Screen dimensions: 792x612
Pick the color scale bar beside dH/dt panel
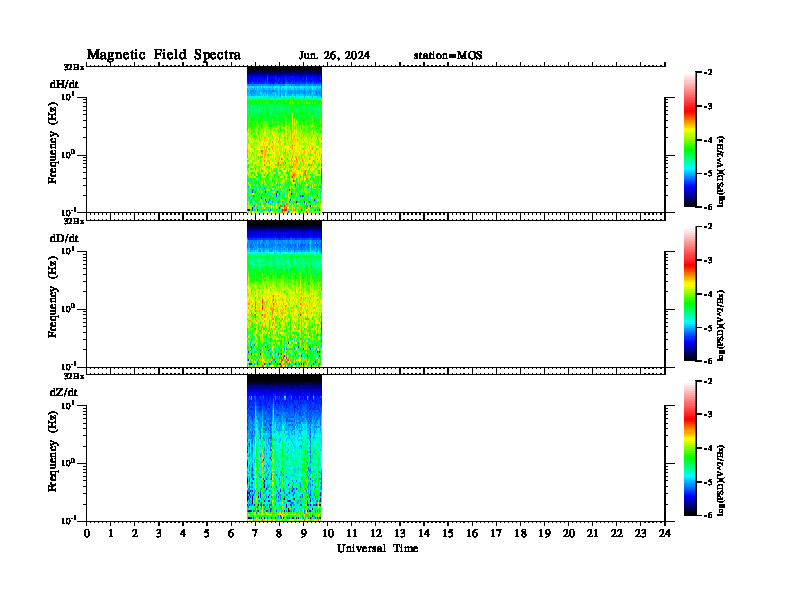click(690, 140)
